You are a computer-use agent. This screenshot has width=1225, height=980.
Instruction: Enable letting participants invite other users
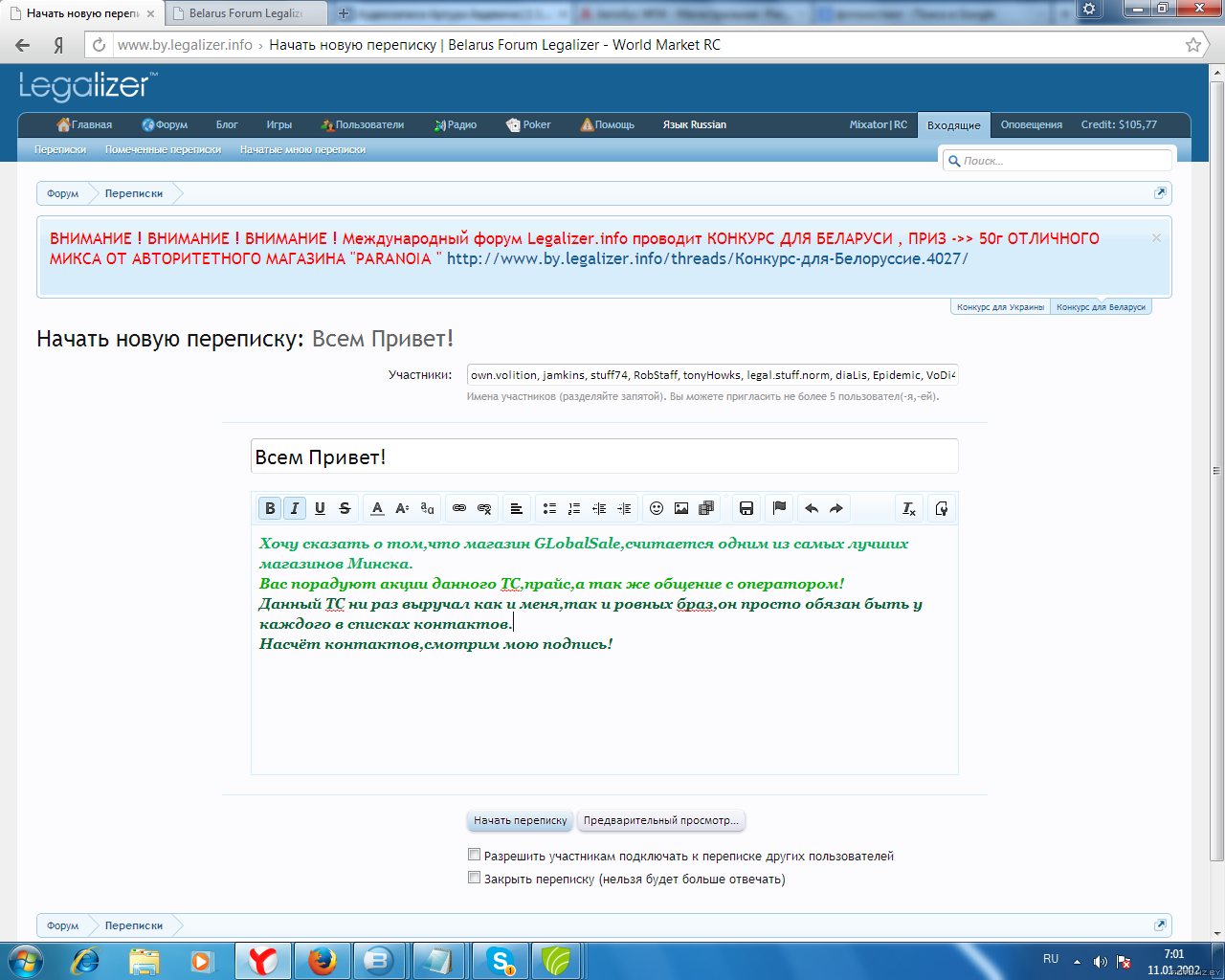tap(474, 855)
